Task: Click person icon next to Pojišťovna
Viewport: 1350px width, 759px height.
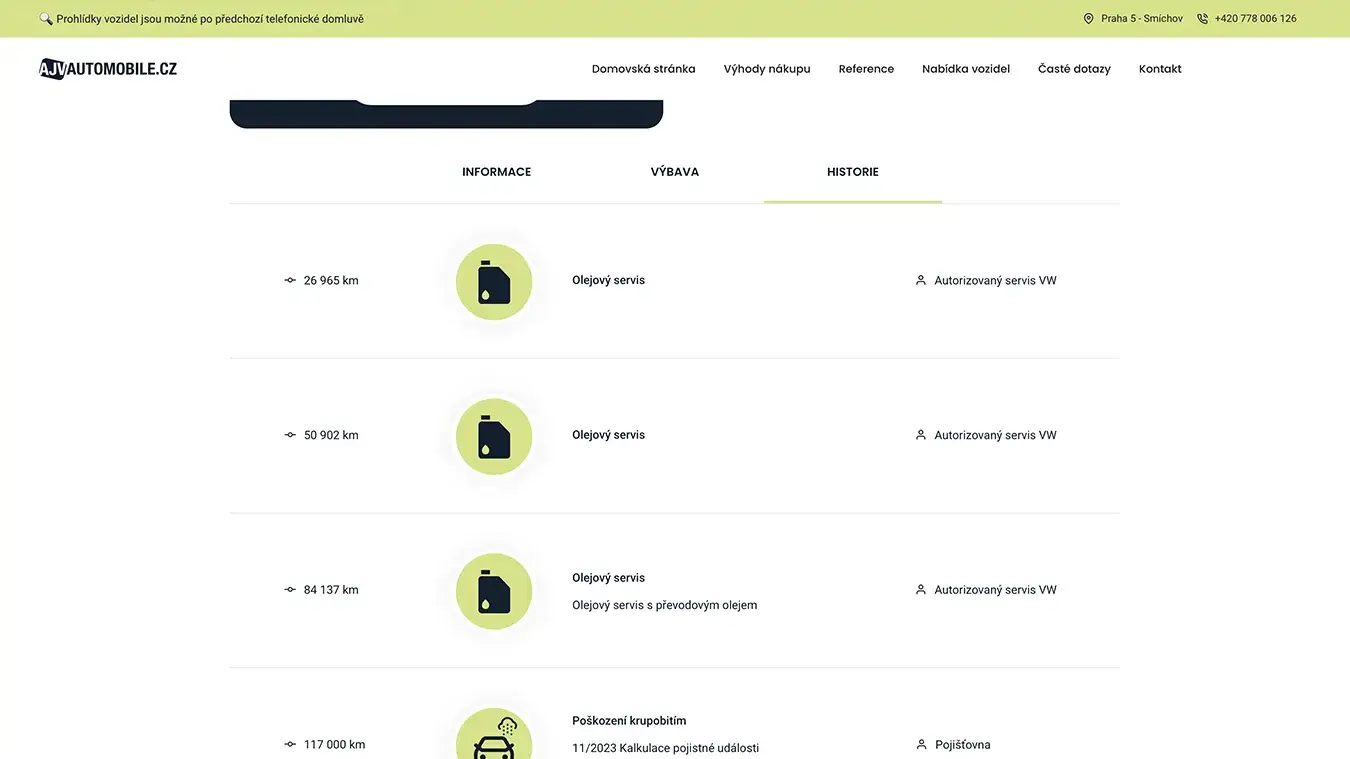Action: coord(921,744)
